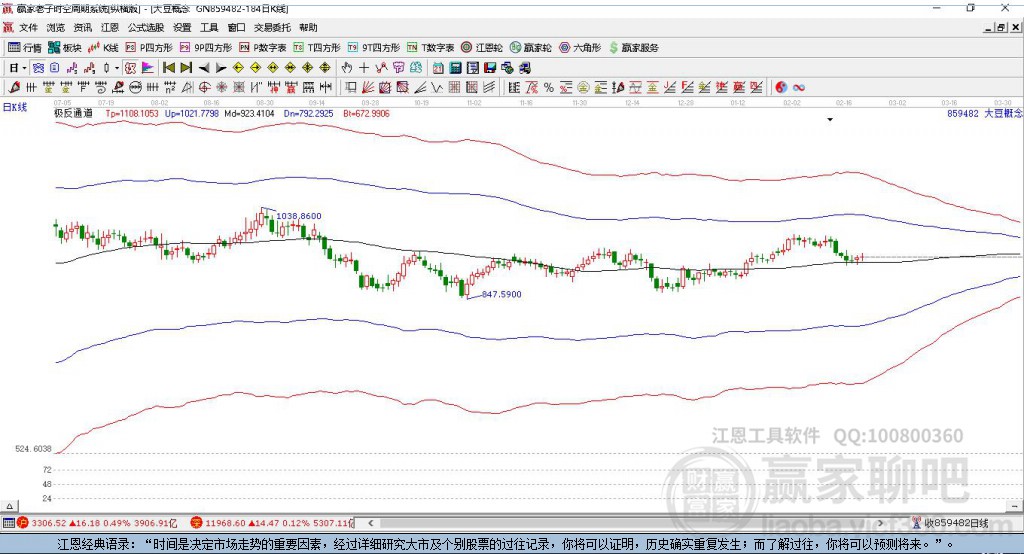The width and height of the screenshot is (1024, 554).
Task: Toggle the pressed blue grid toolbar icon
Action: 38,68
